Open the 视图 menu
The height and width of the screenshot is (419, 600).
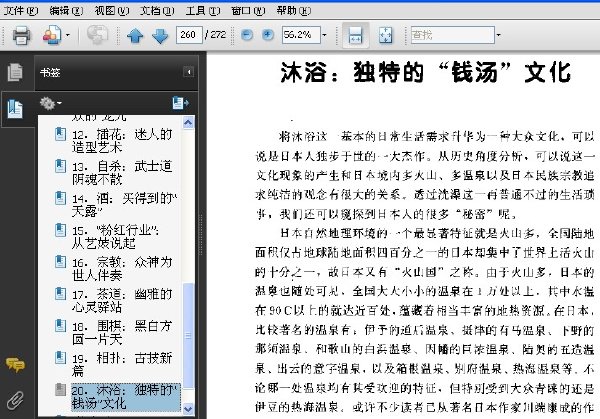(x=112, y=11)
